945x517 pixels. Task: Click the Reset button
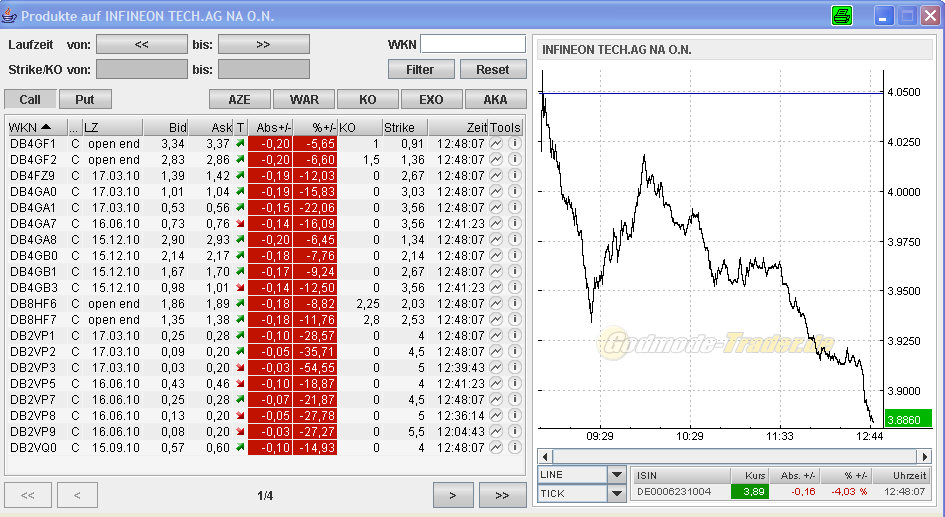493,69
